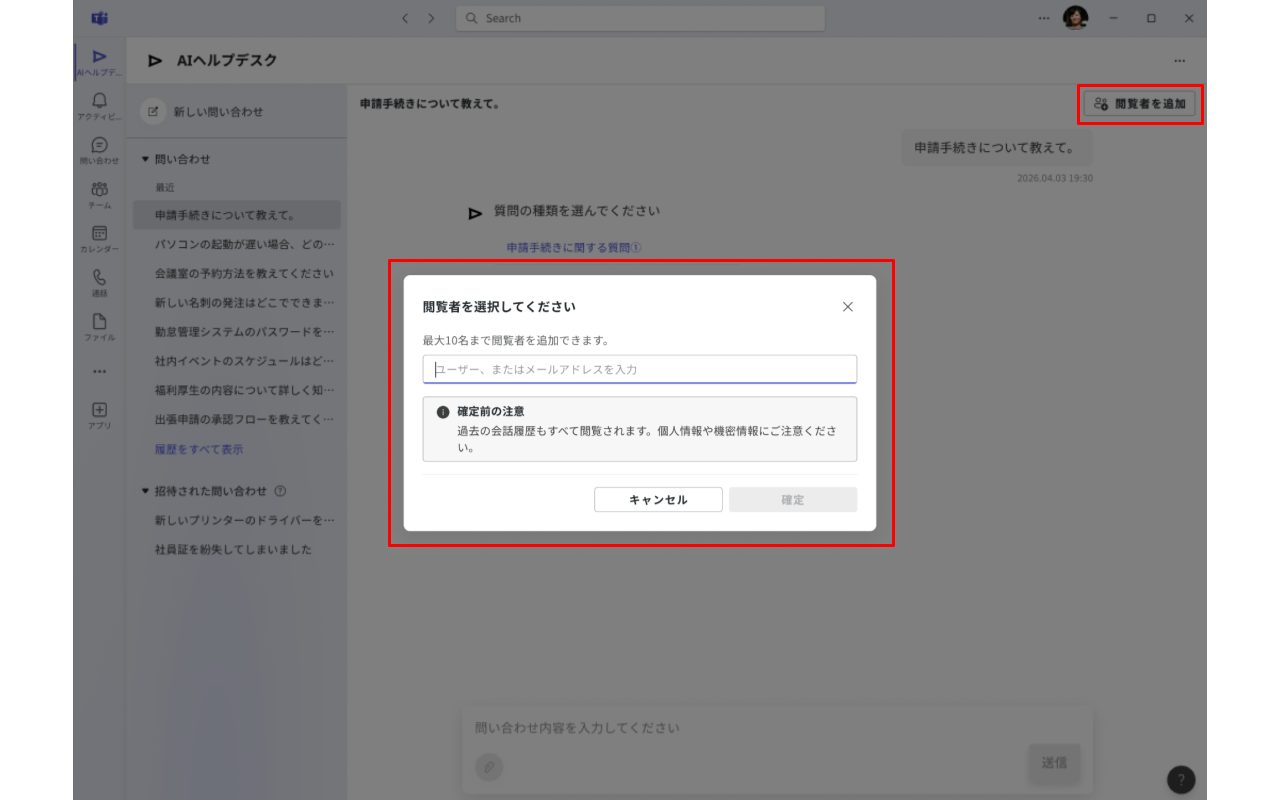Click the 送信 send button
Viewport: 1280px width, 800px height.
1054,762
